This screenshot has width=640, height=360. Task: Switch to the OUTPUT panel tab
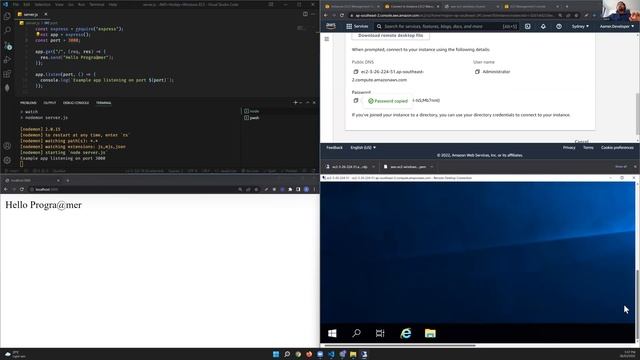(50, 103)
